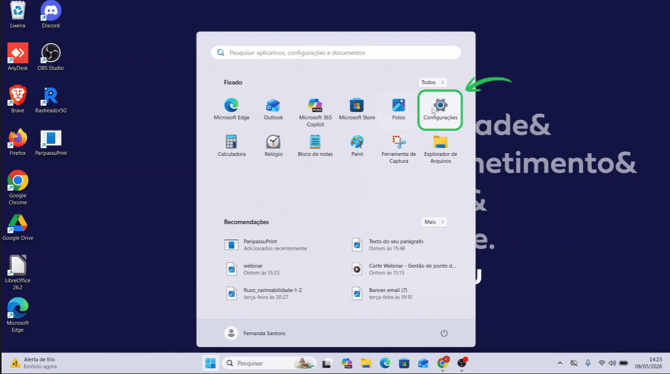Launch the Calculadora app
This screenshot has width=670, height=374.
[x=231, y=146]
